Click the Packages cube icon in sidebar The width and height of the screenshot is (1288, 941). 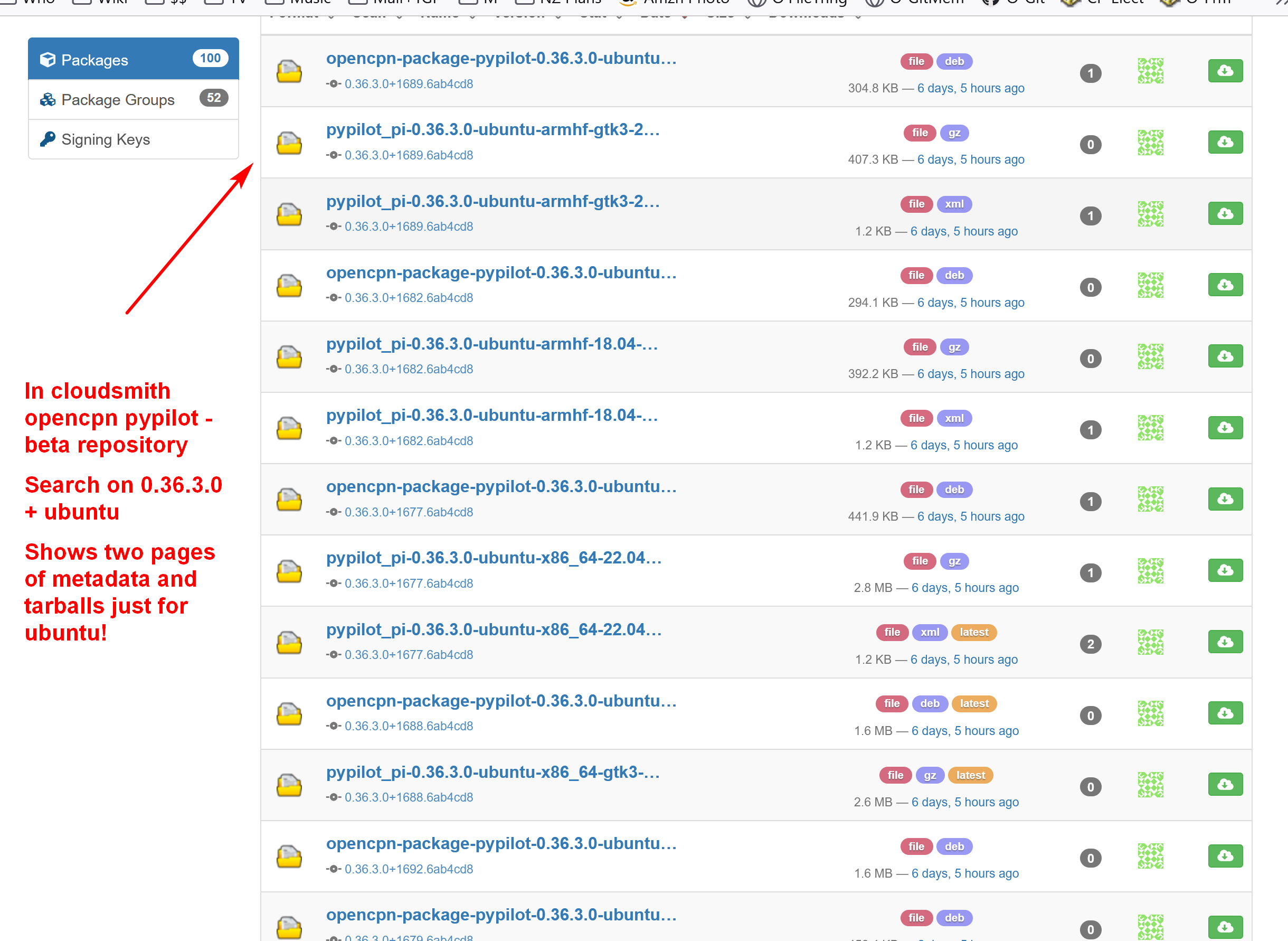[x=48, y=59]
